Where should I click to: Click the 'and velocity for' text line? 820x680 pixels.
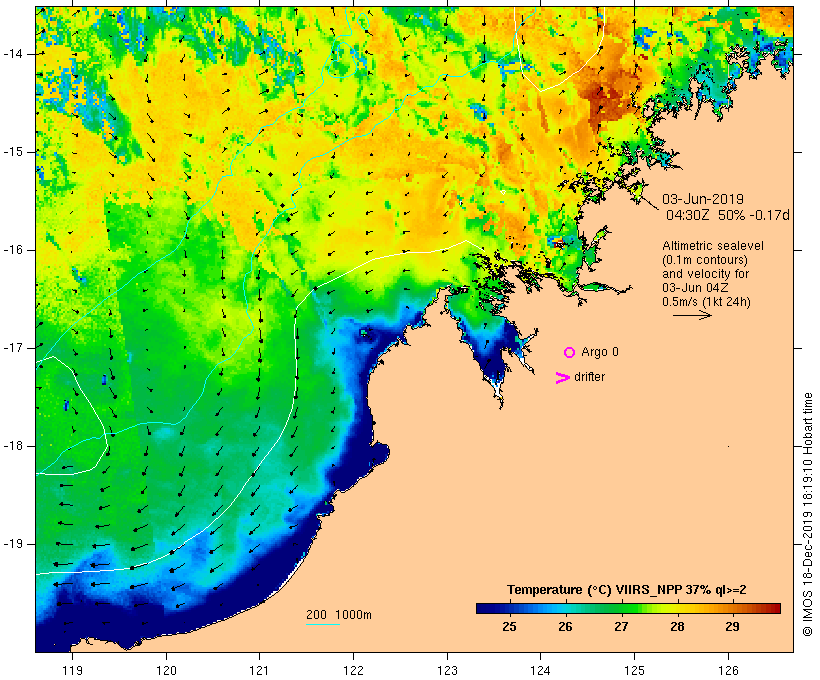pos(705,274)
